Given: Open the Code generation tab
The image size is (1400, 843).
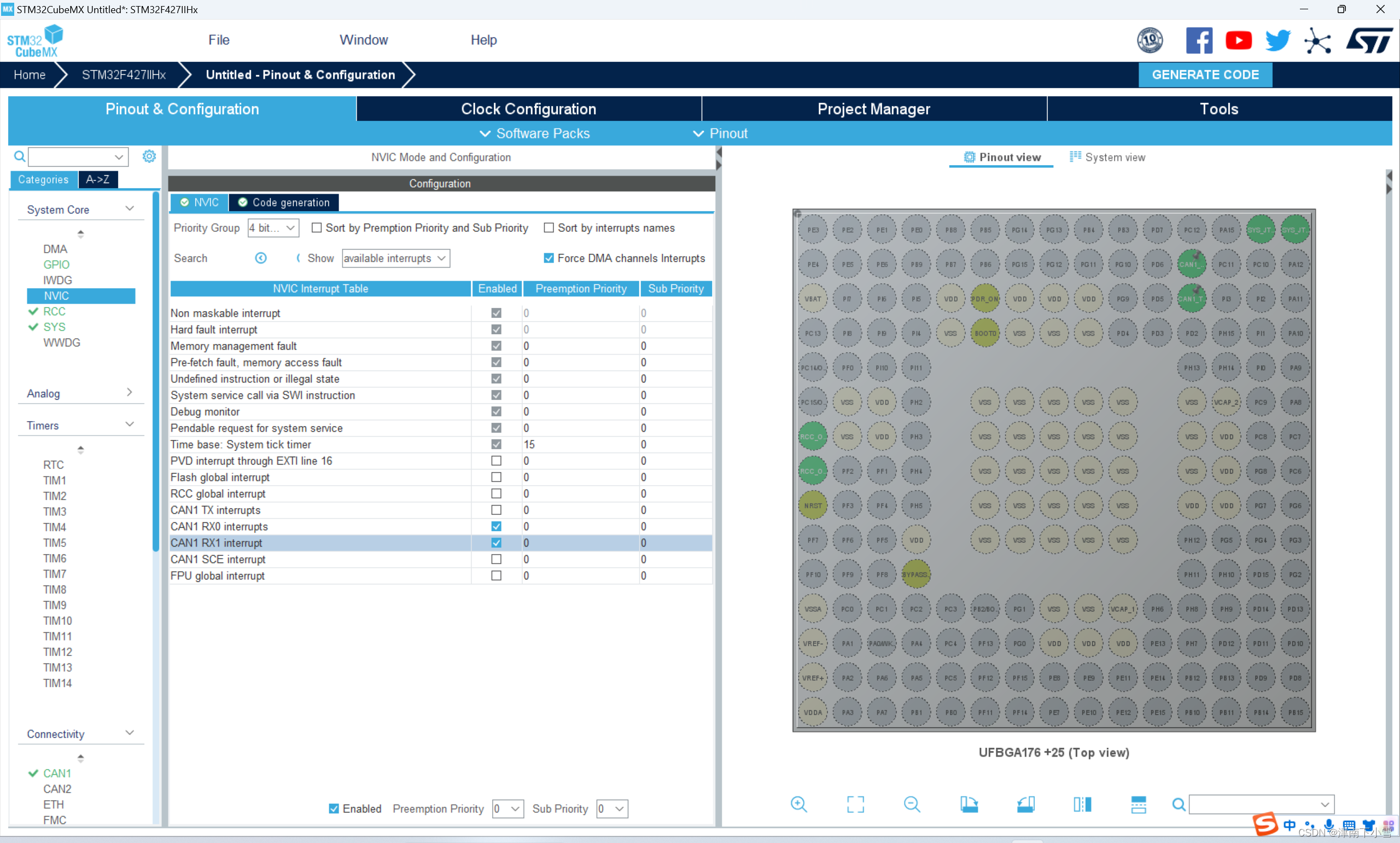Looking at the screenshot, I should click(x=284, y=203).
